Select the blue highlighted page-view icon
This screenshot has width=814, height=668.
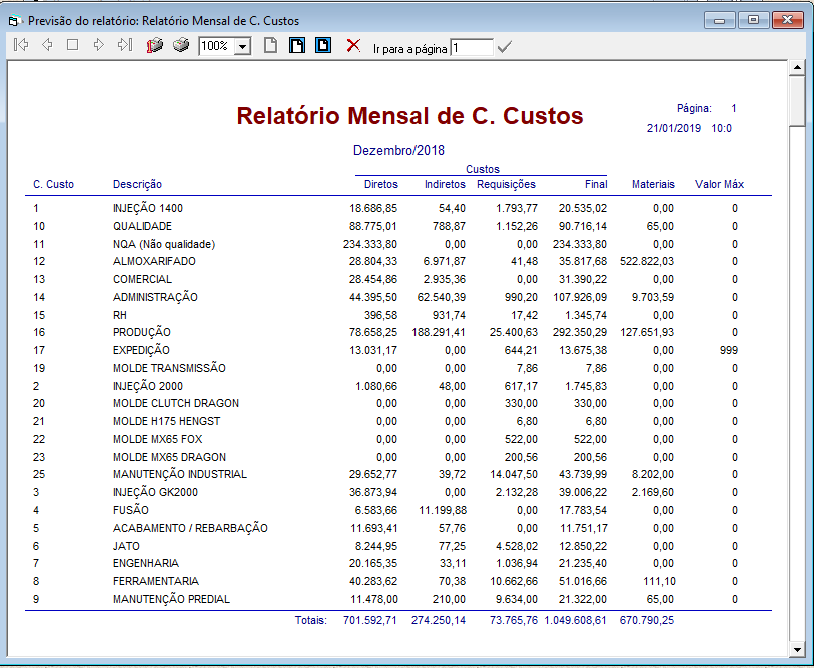click(323, 45)
